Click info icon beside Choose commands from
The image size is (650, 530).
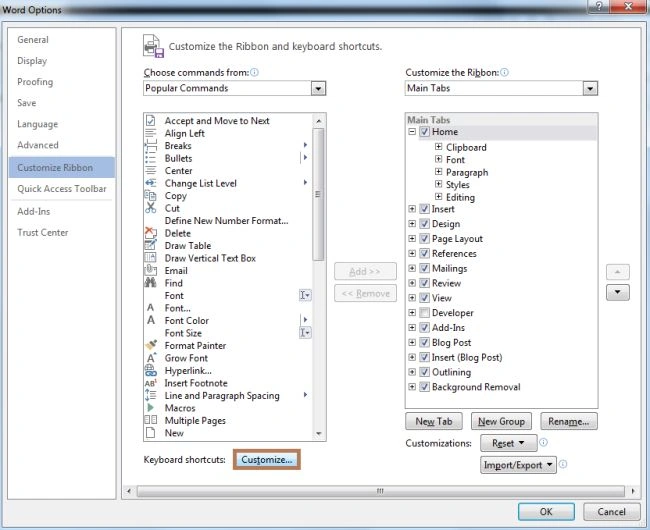click(255, 73)
